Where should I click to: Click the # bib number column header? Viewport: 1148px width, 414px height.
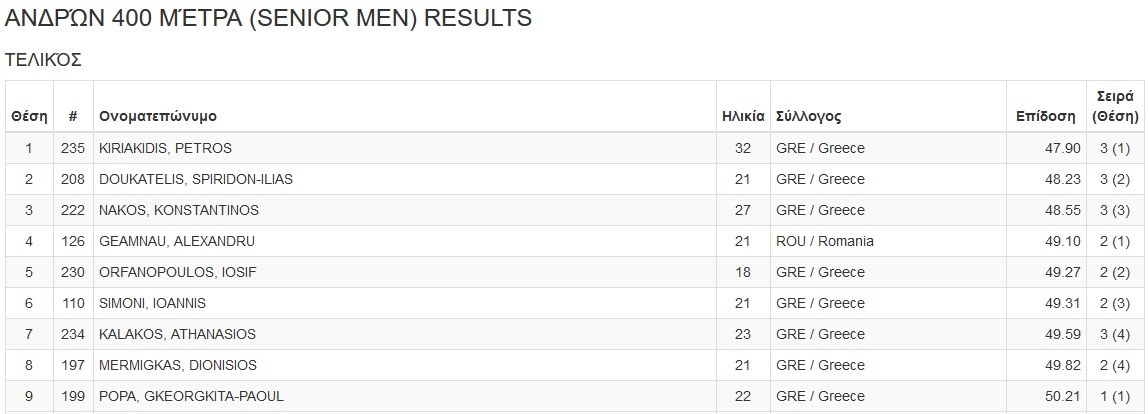point(73,116)
